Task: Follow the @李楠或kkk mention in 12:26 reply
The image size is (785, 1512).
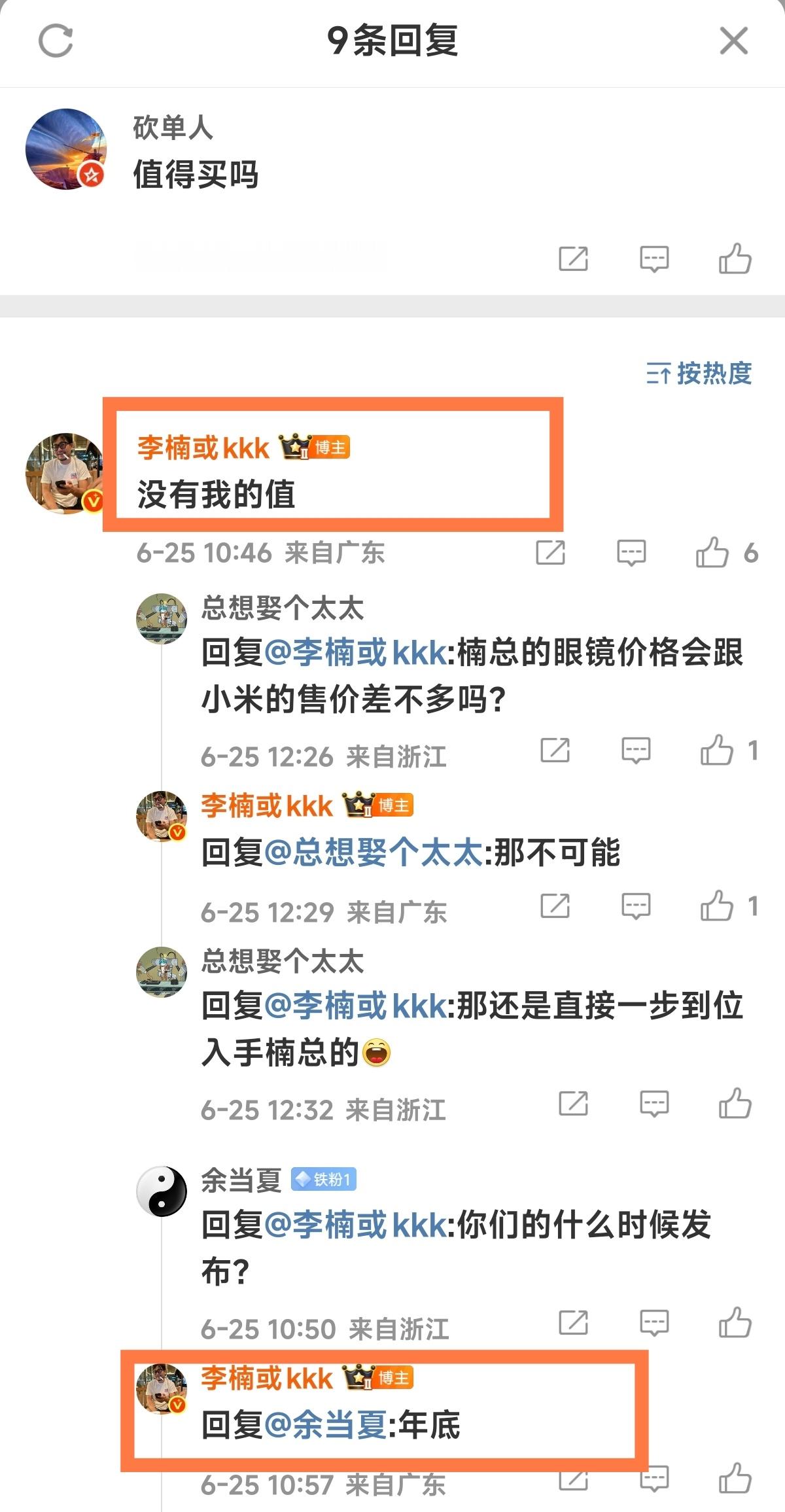Action: [x=357, y=652]
